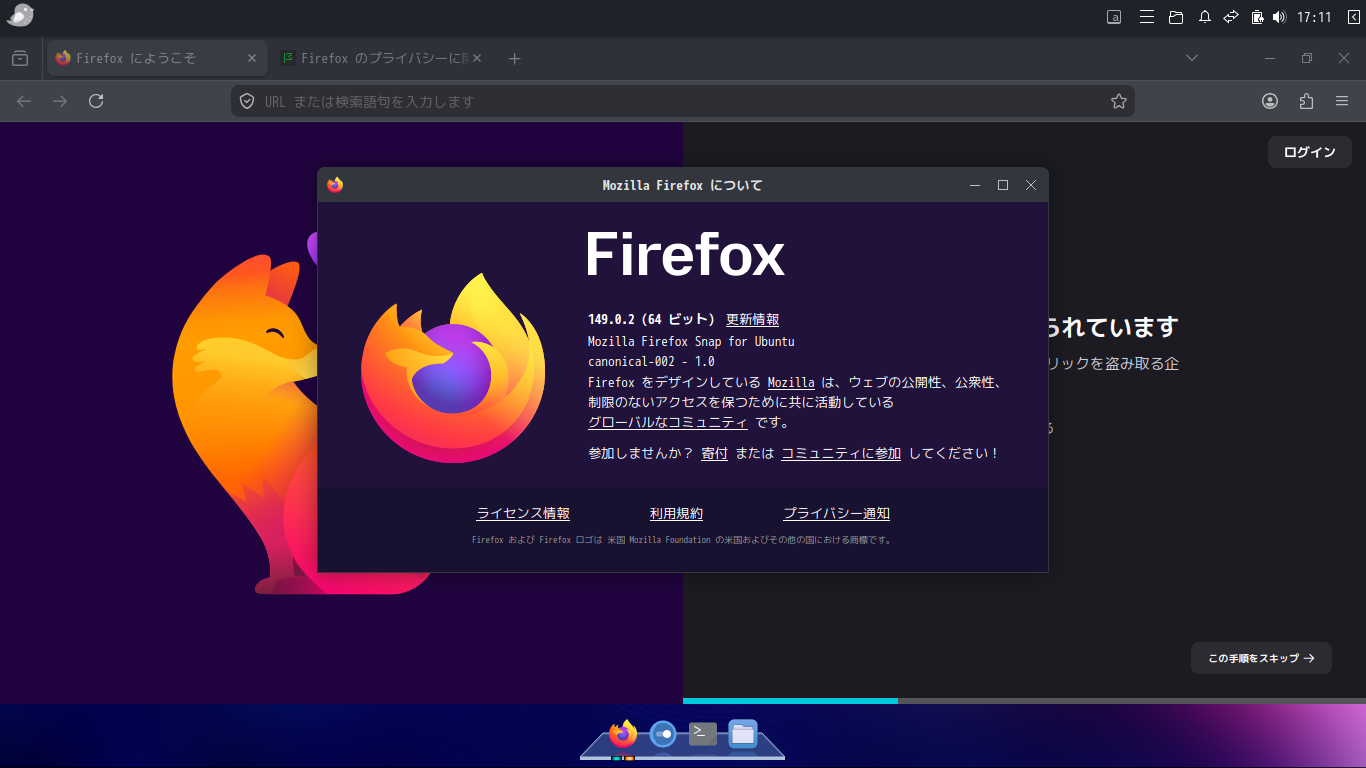The width and height of the screenshot is (1366, 768).
Task: Click the clock showing 17:11
Action: tap(1314, 17)
